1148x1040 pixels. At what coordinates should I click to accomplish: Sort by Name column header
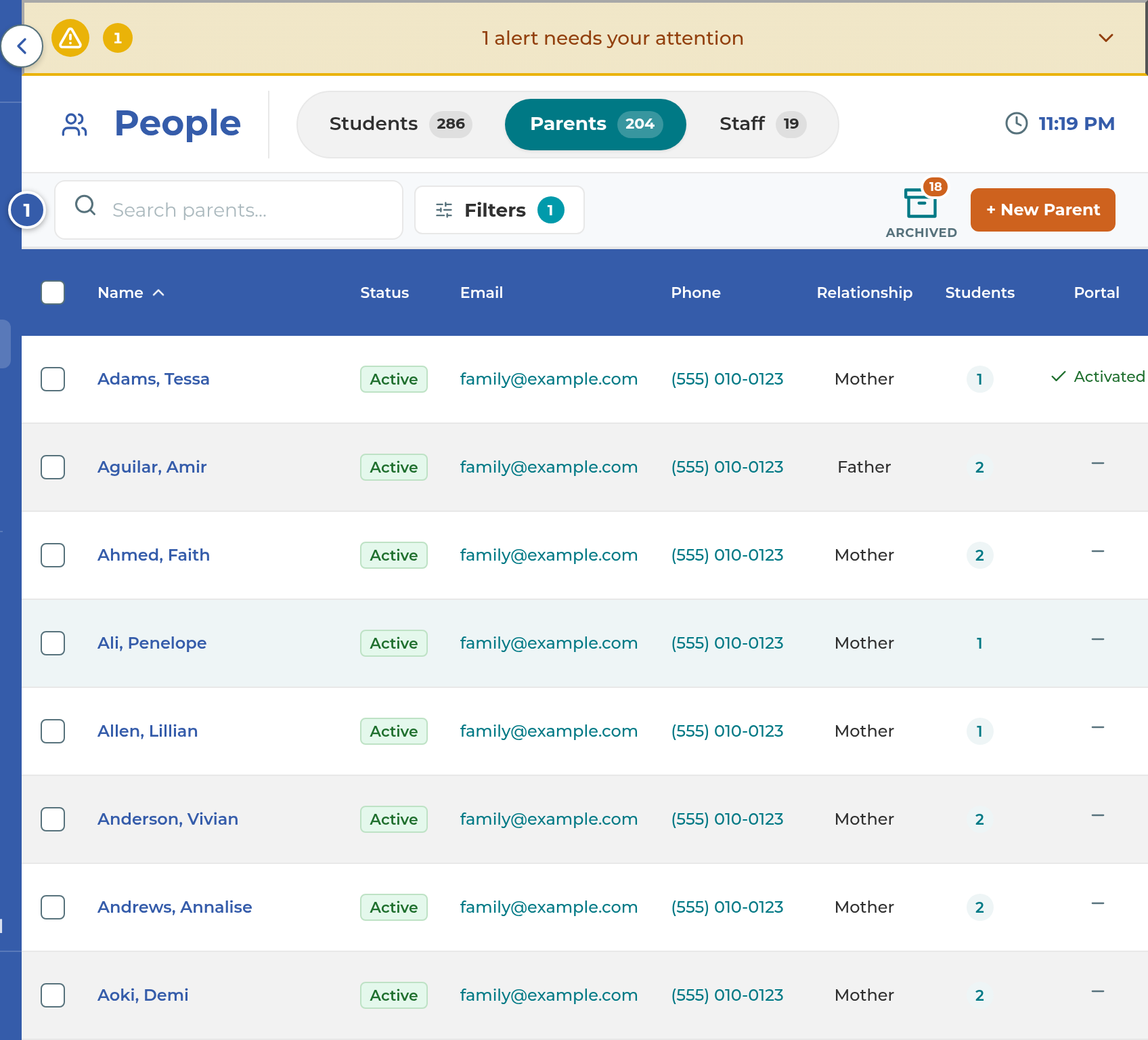click(x=131, y=292)
